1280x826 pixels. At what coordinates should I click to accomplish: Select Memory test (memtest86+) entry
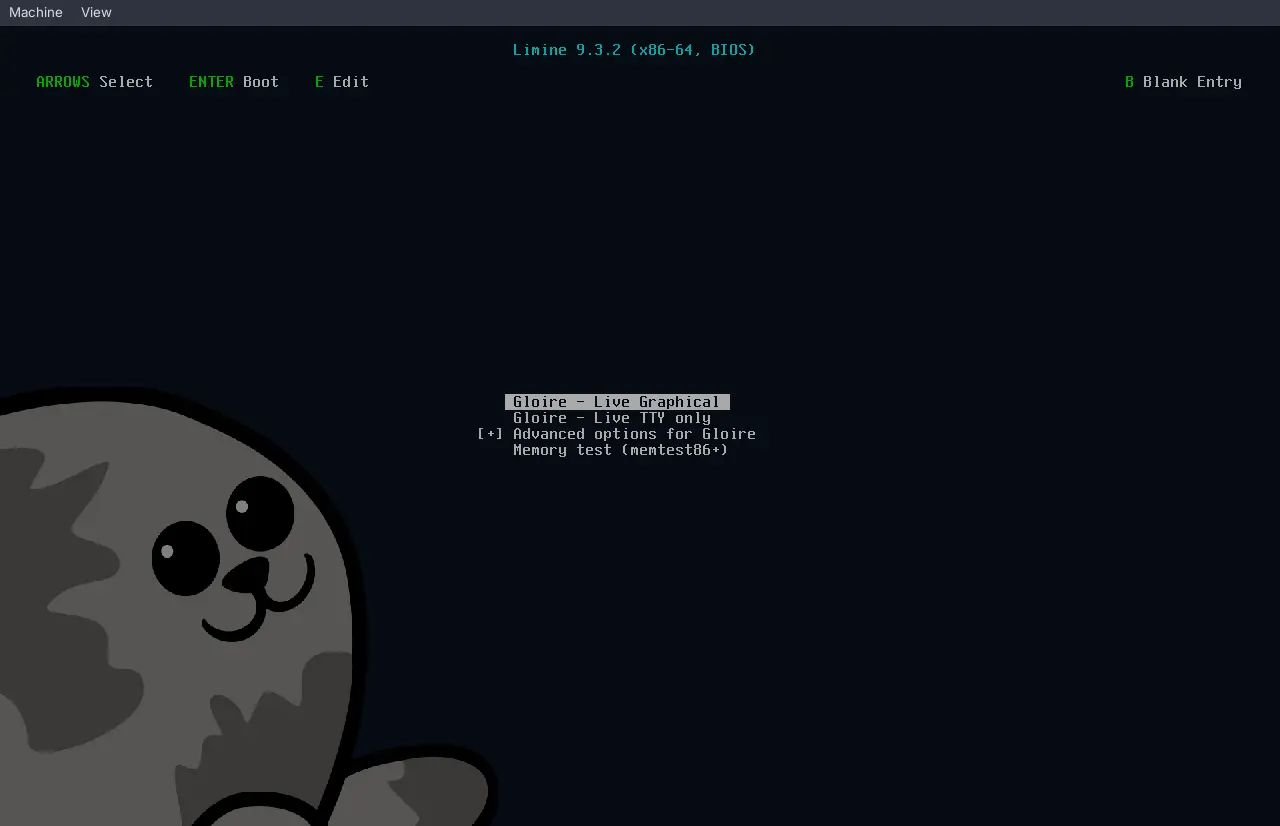pyautogui.click(x=621, y=450)
